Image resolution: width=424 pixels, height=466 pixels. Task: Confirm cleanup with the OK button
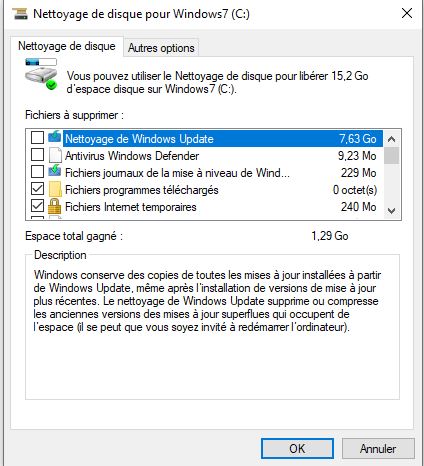297,448
